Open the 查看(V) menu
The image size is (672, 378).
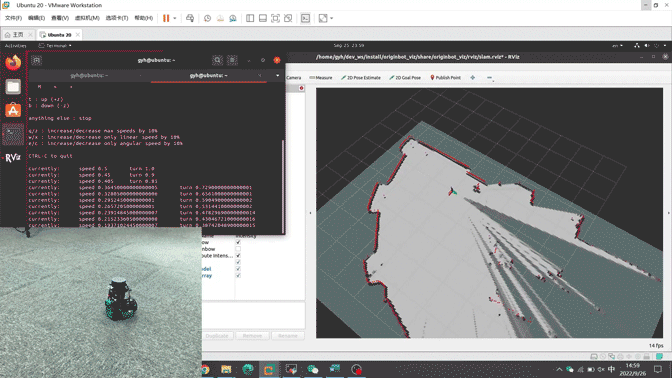click(60, 18)
